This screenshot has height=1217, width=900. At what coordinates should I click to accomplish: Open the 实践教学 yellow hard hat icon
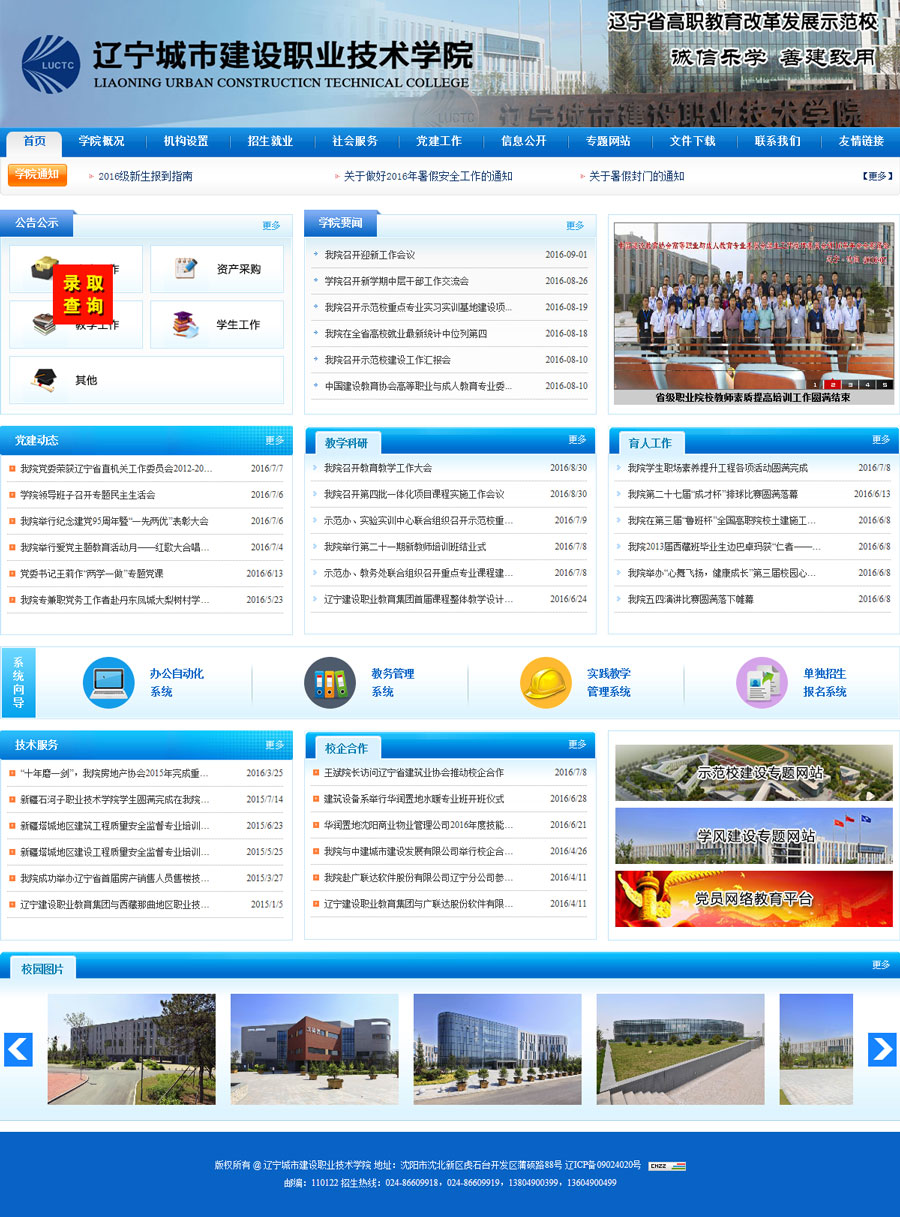tap(546, 683)
